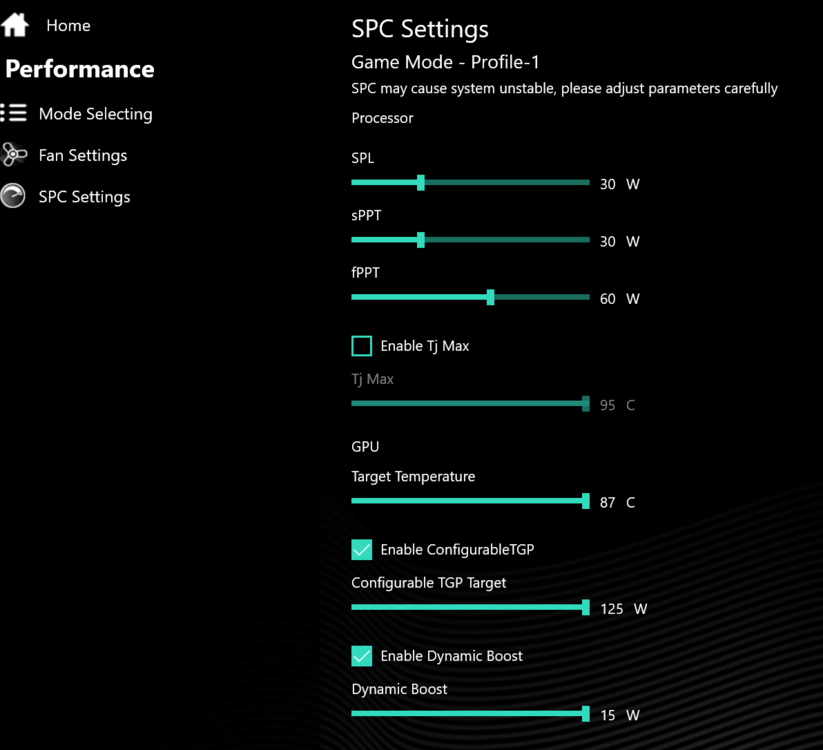
Task: Click the Mode Selecting list icon
Action: [14, 113]
